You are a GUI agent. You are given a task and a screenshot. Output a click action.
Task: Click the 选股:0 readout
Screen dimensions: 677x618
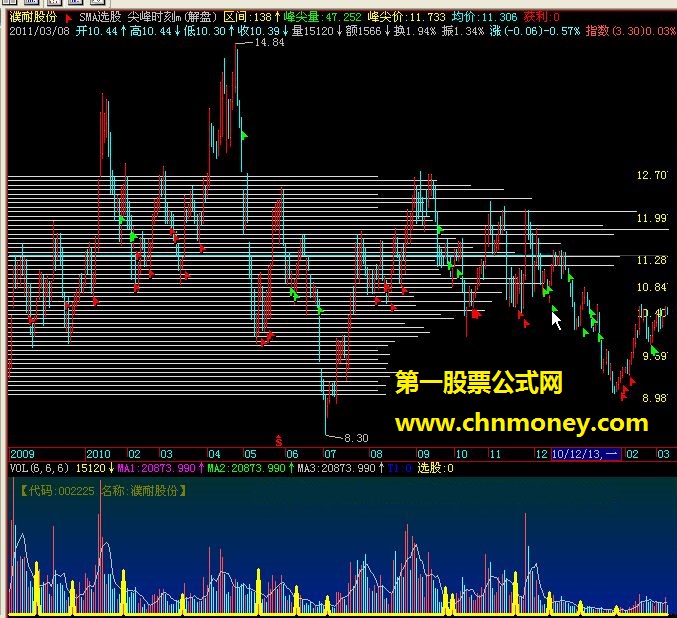(436, 469)
